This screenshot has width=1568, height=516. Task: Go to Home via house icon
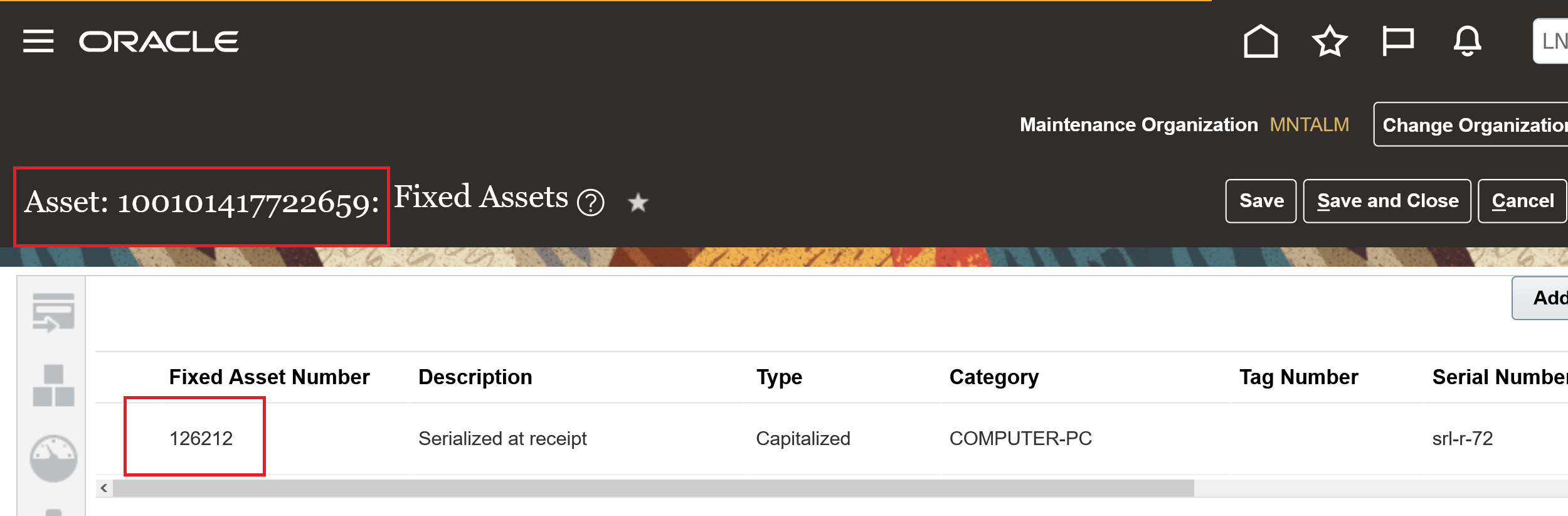(1261, 41)
